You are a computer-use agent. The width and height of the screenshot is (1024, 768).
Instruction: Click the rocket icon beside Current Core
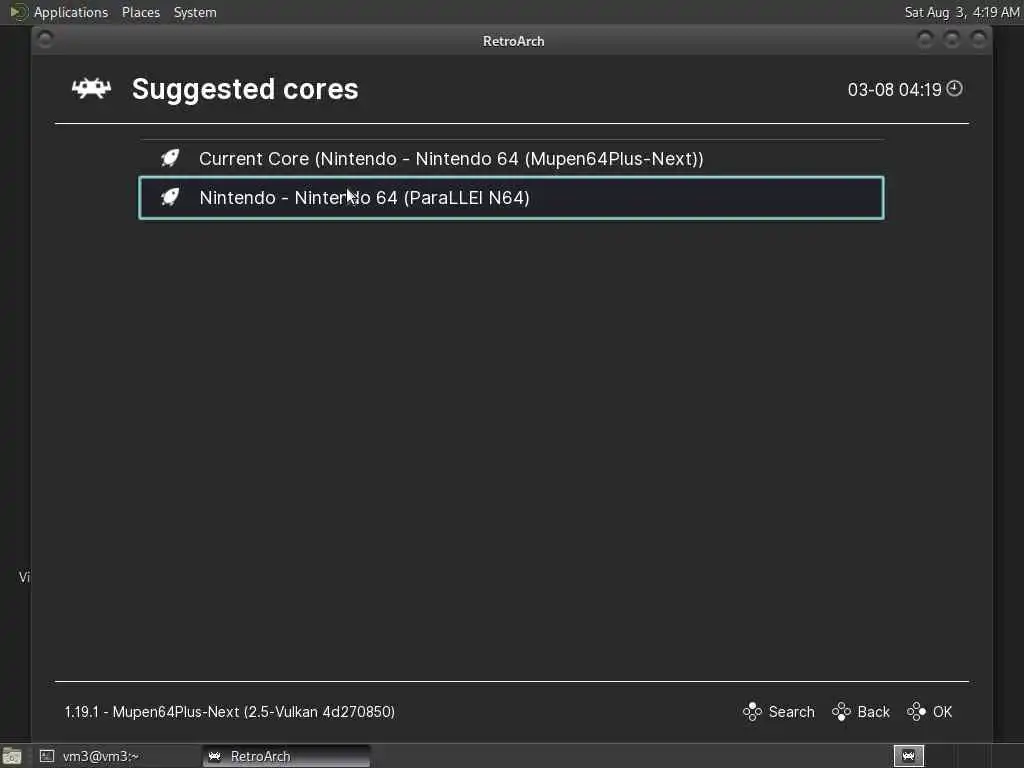click(x=170, y=158)
